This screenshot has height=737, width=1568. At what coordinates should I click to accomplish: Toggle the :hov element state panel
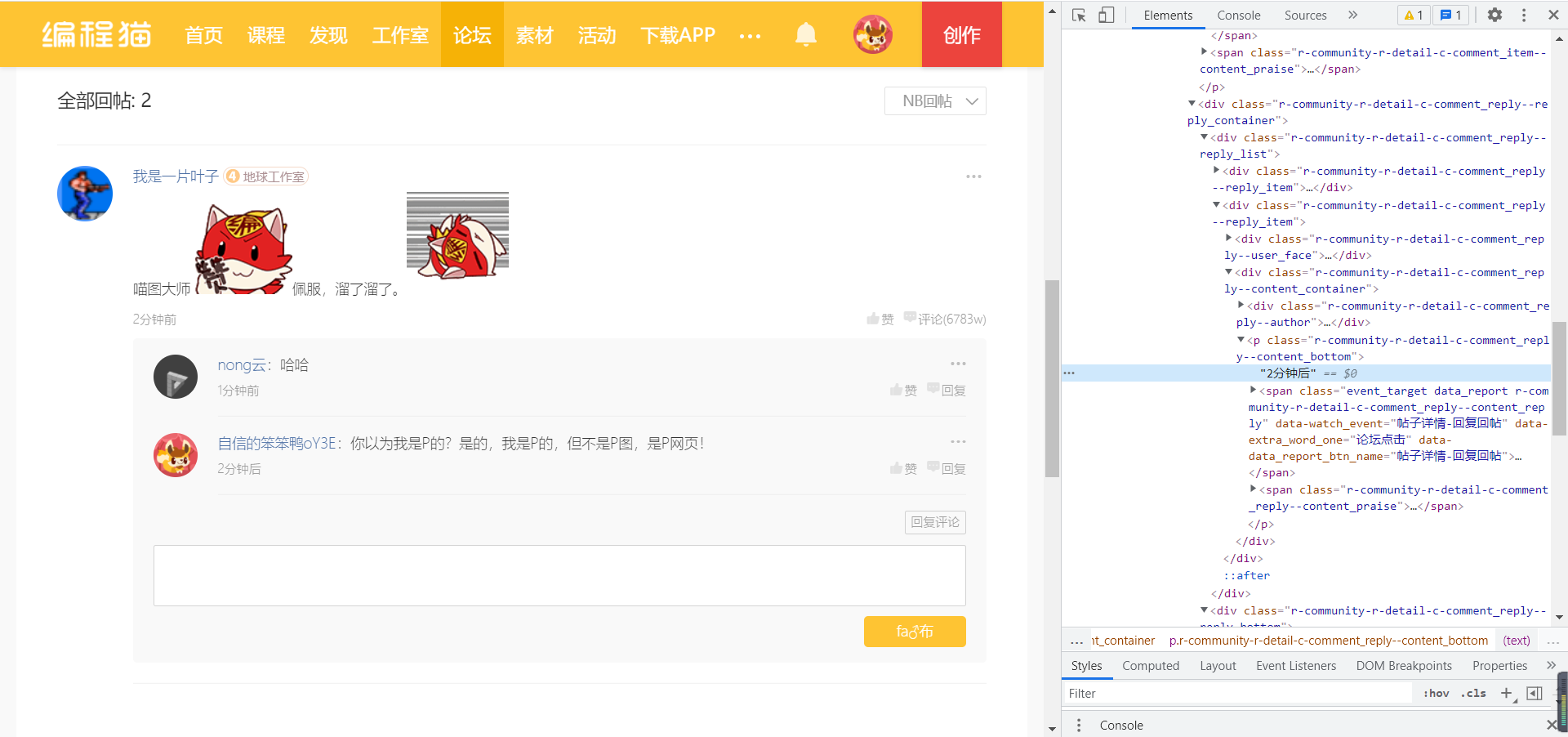(x=1436, y=693)
